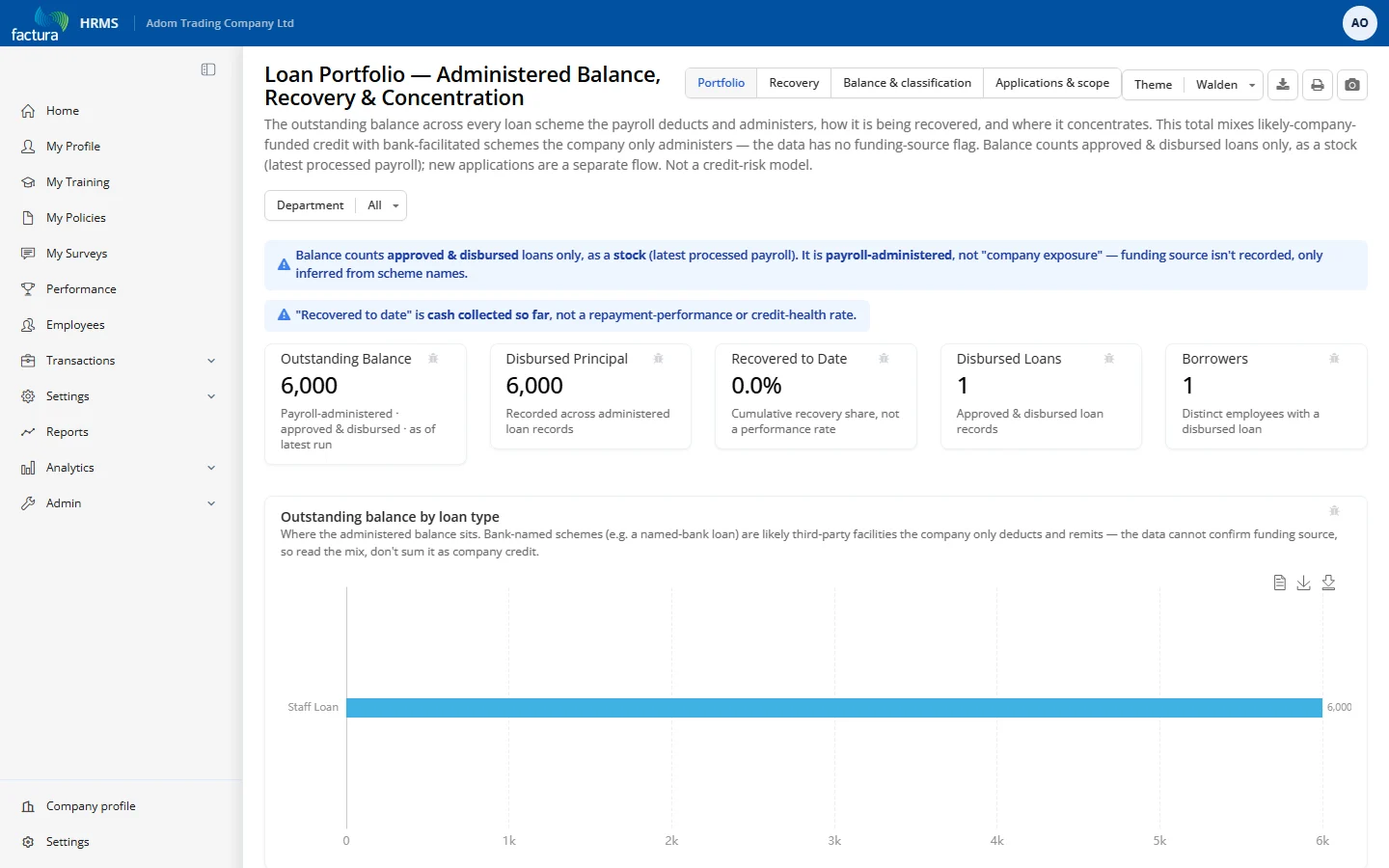
Task: Expand the Transactions menu chevron
Action: point(211,361)
